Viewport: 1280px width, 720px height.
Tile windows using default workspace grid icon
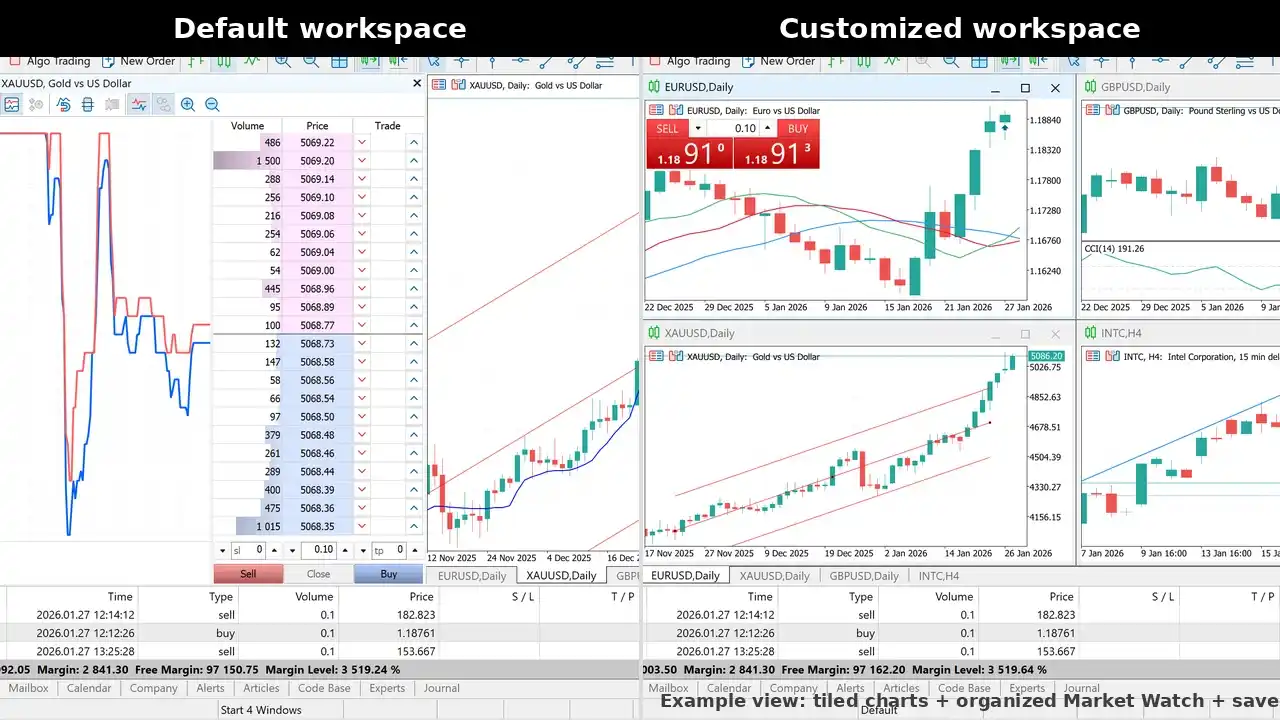(x=339, y=61)
